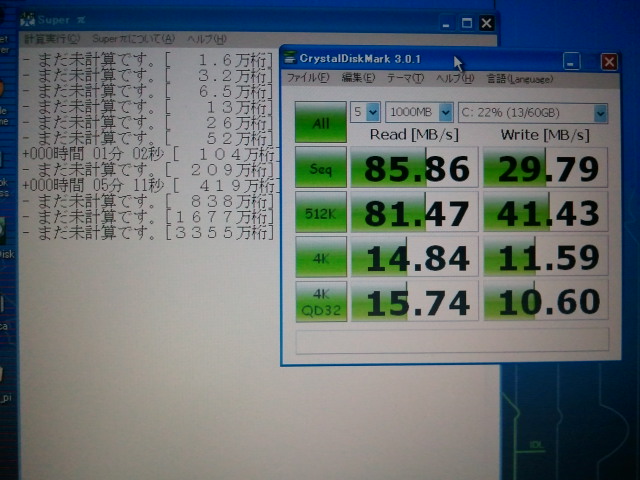This screenshot has width=640, height=480.
Task: Open the 1000MB test size dropdown
Action: pos(419,112)
